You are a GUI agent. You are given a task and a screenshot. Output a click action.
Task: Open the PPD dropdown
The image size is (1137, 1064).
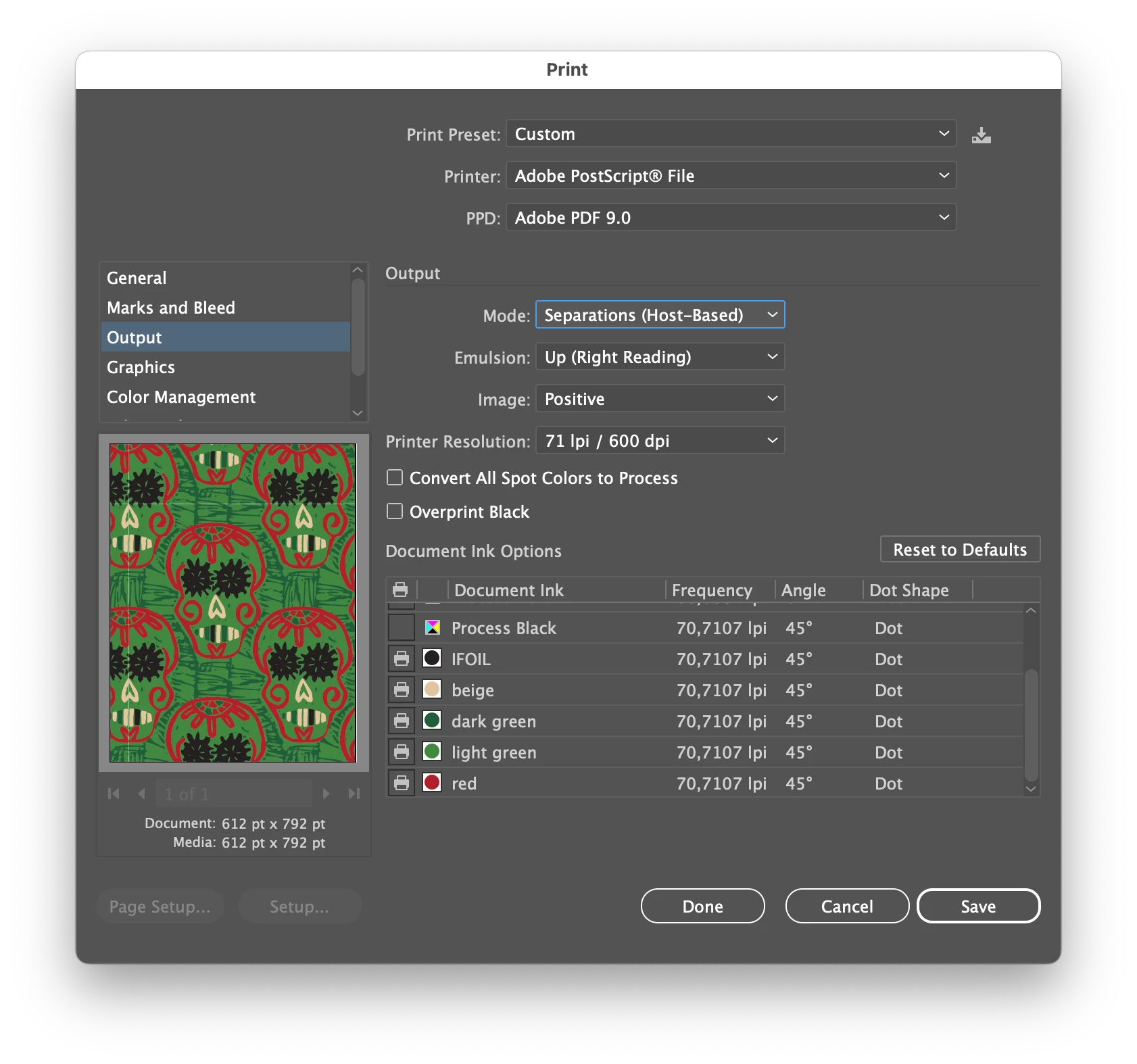tap(731, 218)
